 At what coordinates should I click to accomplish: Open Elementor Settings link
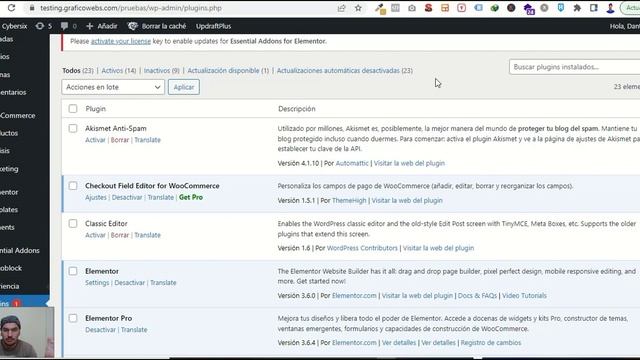(97, 282)
